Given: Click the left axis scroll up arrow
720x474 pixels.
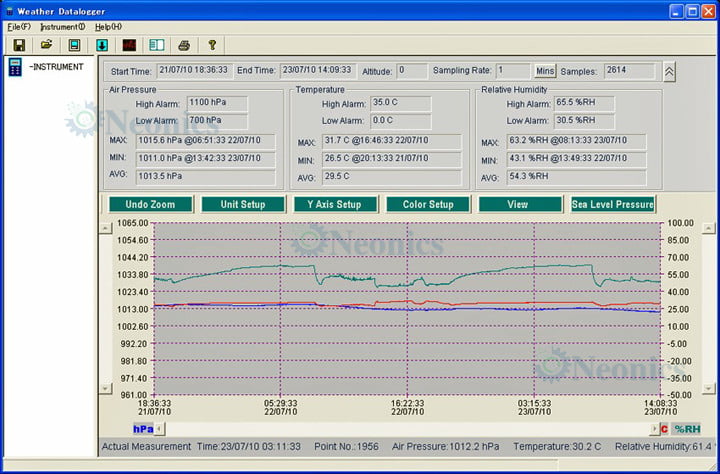Looking at the screenshot, I should [105, 228].
